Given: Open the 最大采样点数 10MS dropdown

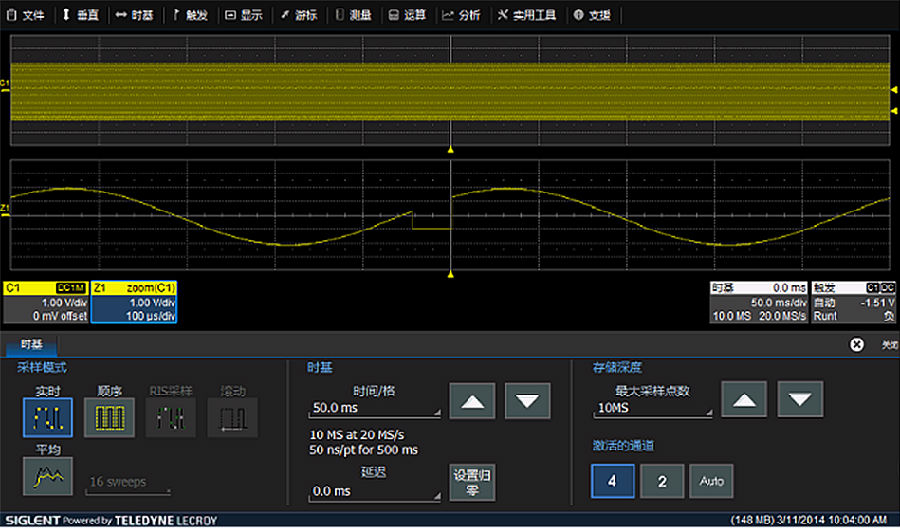Looking at the screenshot, I should click(x=654, y=408).
